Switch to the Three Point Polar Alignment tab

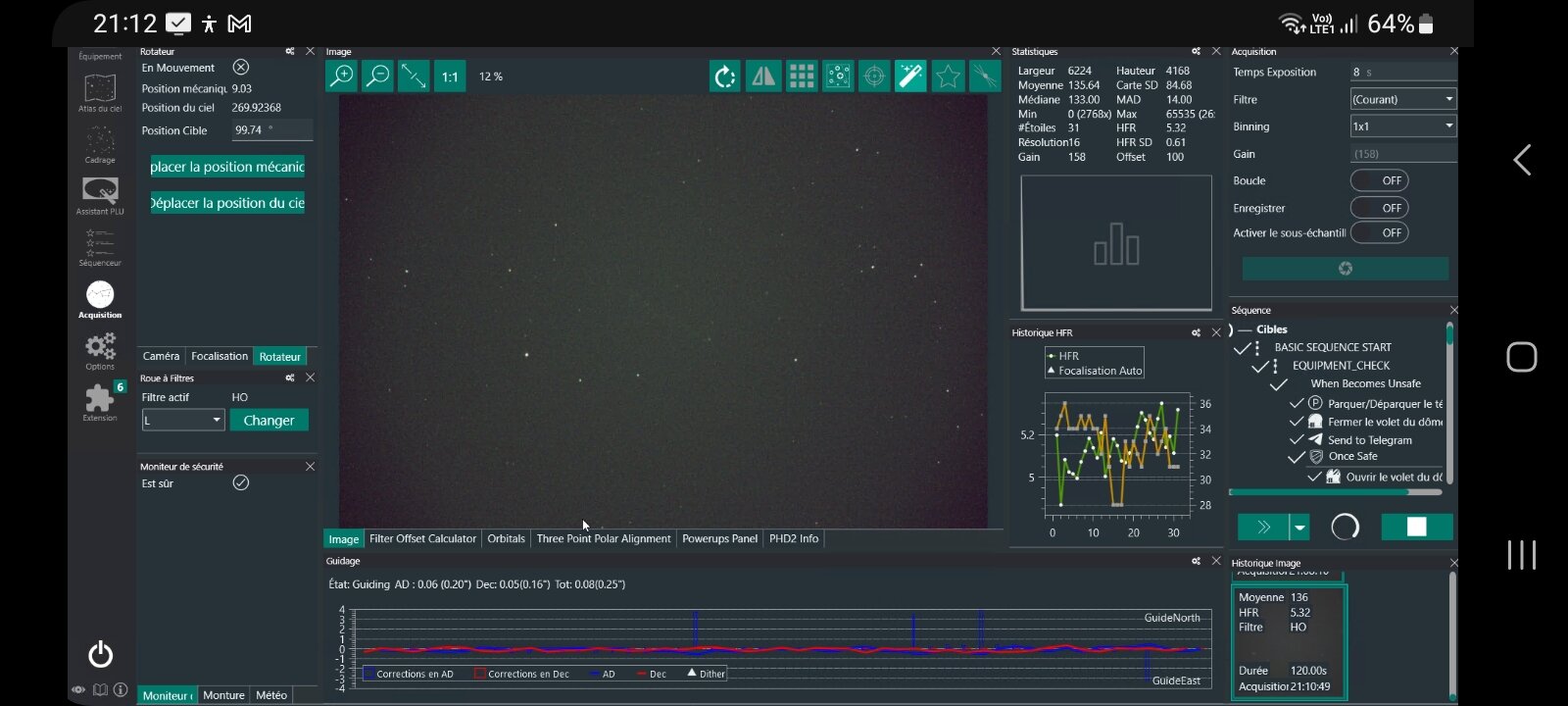(x=604, y=538)
